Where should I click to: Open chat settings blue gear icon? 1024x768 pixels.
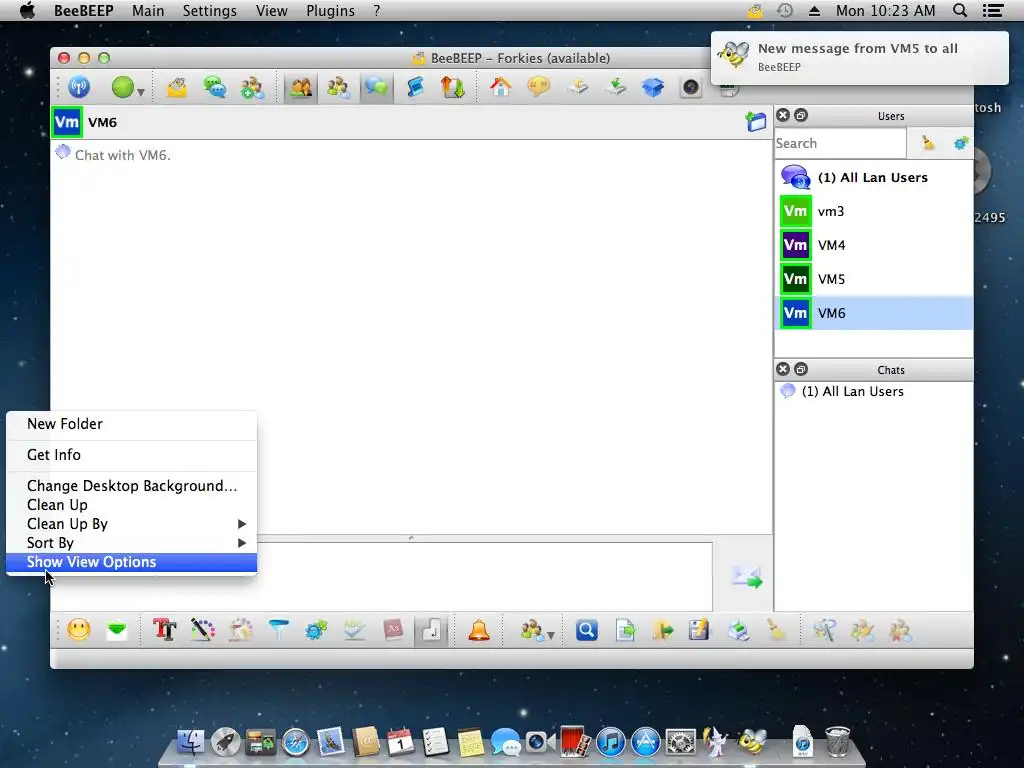point(316,630)
